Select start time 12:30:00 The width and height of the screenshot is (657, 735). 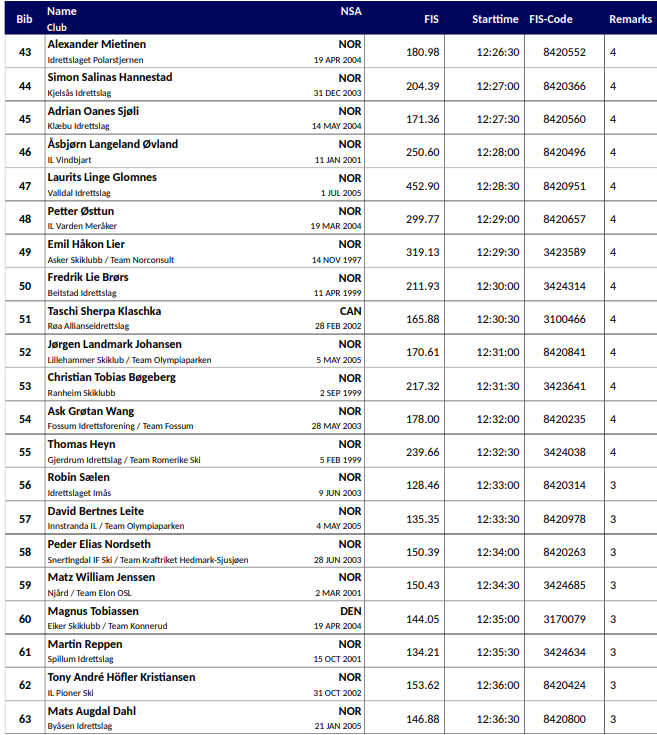(x=497, y=286)
